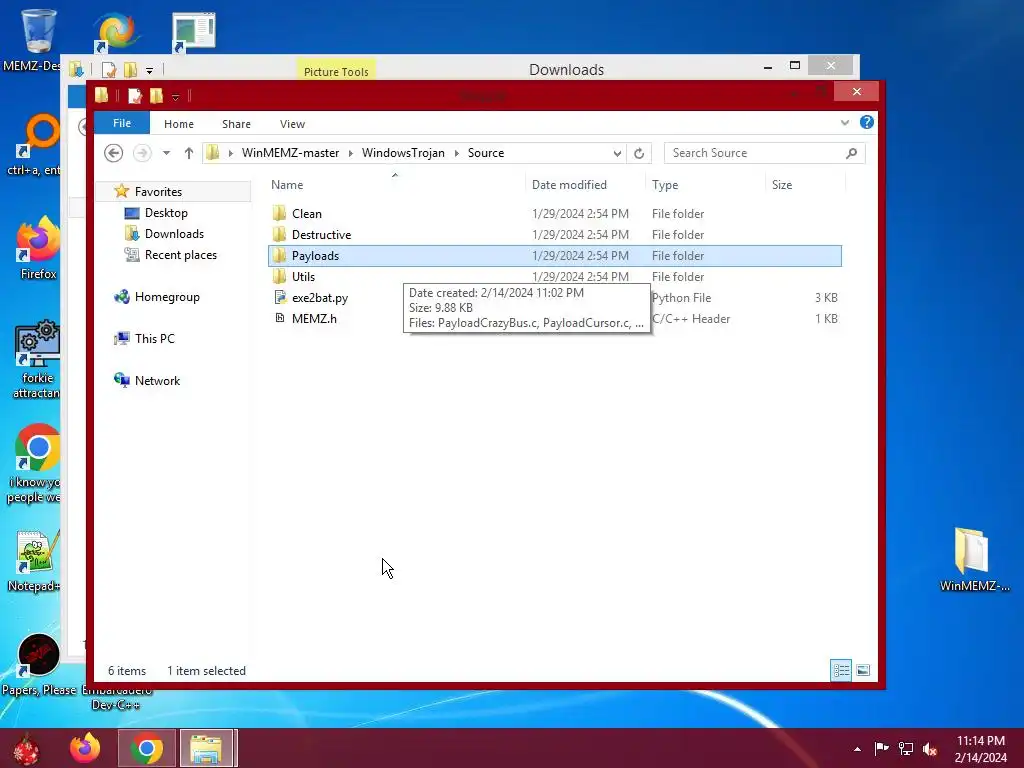Open Recycle Bin on desktop
The image size is (1024, 768).
point(37,39)
